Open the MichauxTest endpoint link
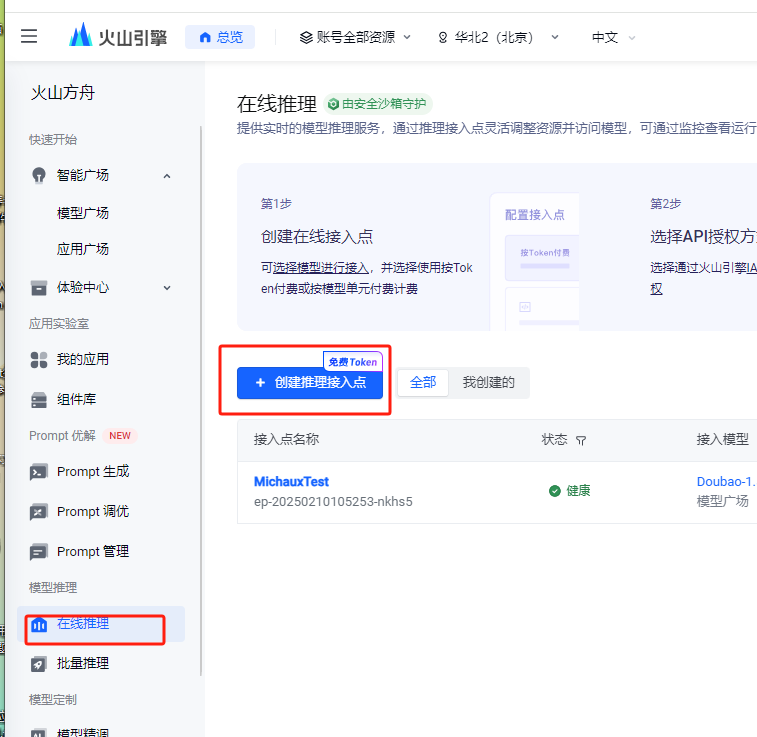The width and height of the screenshot is (757, 737). [291, 482]
